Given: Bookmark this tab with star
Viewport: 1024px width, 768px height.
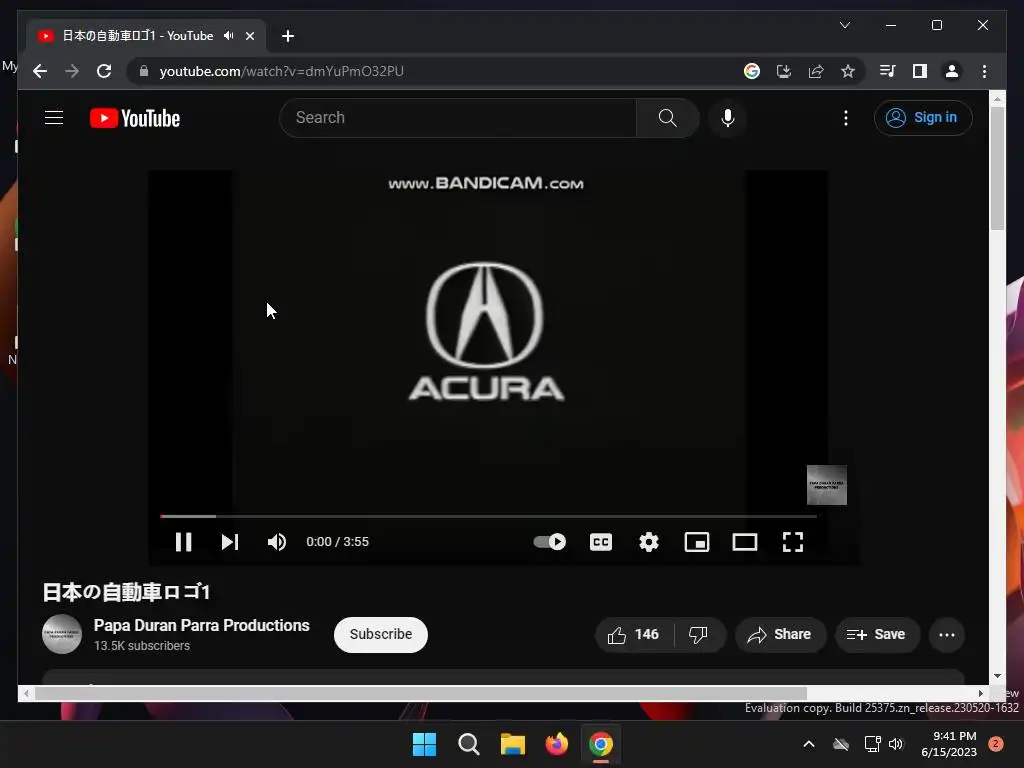Looking at the screenshot, I should click(848, 71).
